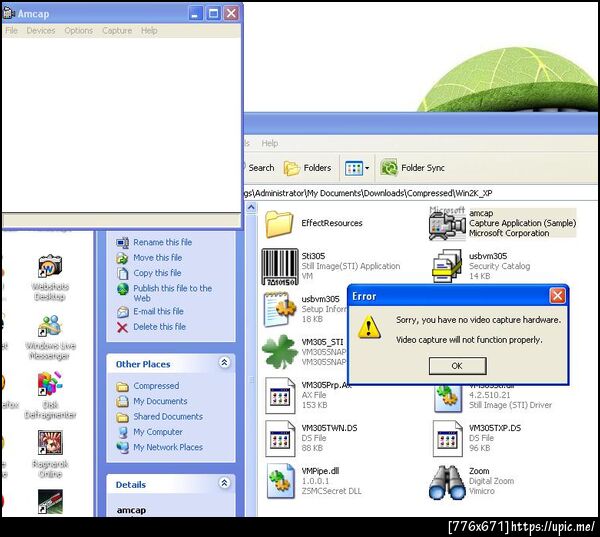The image size is (600, 537).
Task: Click the Rename this file icon
Action: (122, 243)
